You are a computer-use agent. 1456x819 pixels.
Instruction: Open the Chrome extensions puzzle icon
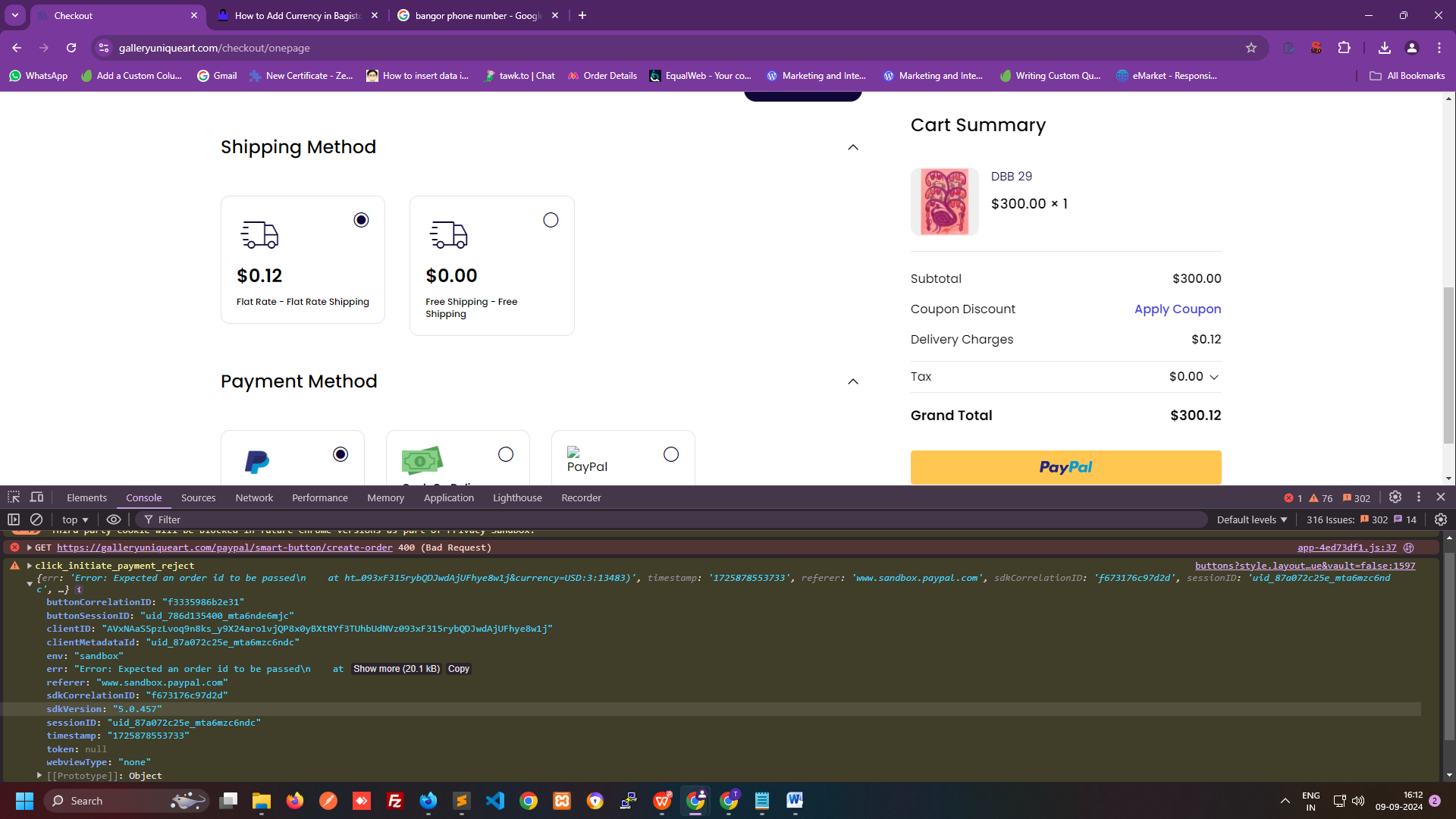click(1344, 48)
